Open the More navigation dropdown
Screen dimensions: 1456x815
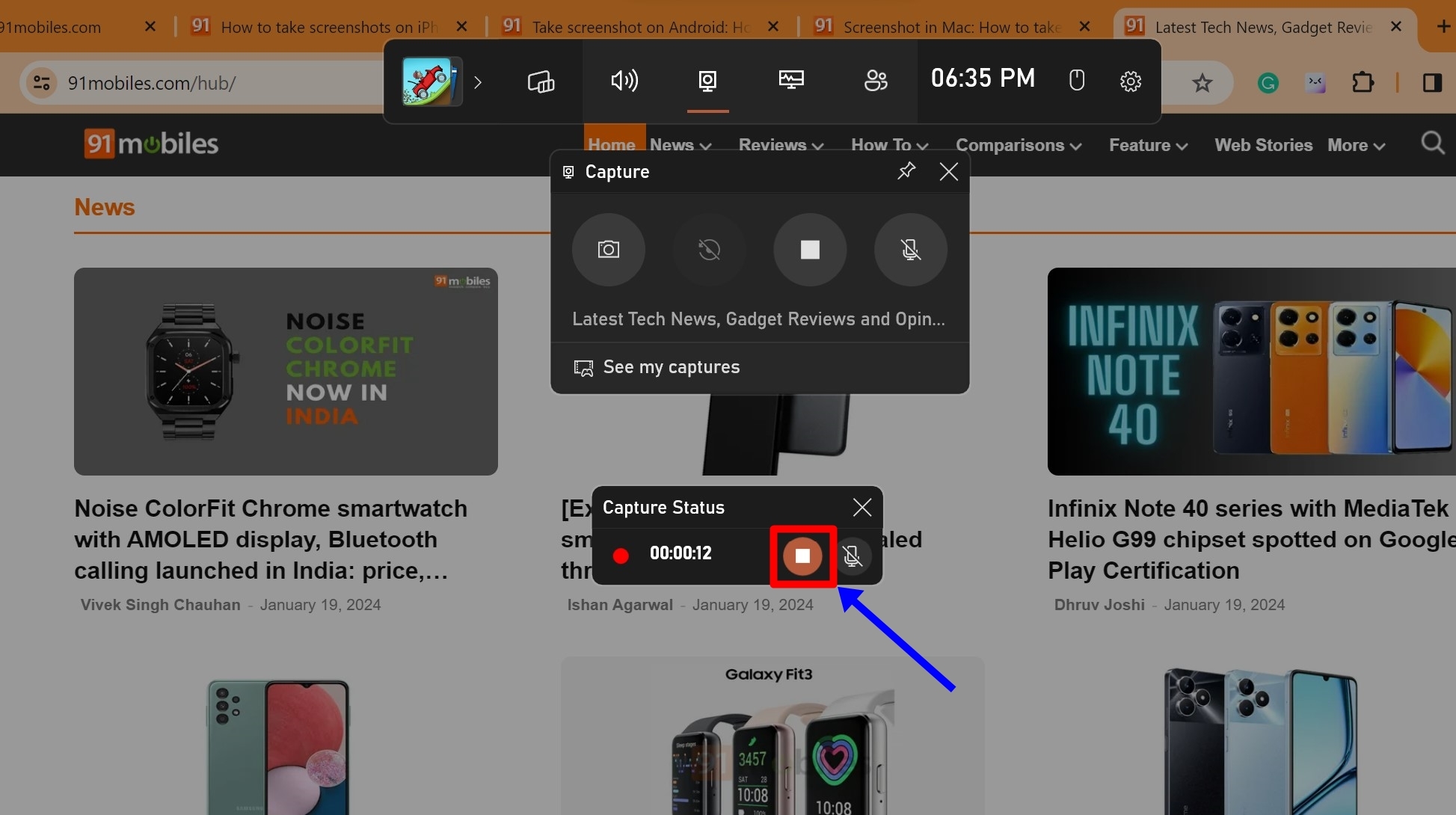click(1356, 145)
